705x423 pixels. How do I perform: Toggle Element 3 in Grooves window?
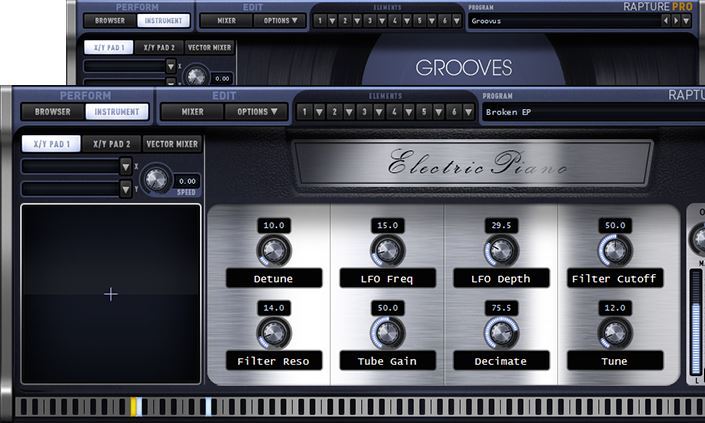[x=370, y=20]
